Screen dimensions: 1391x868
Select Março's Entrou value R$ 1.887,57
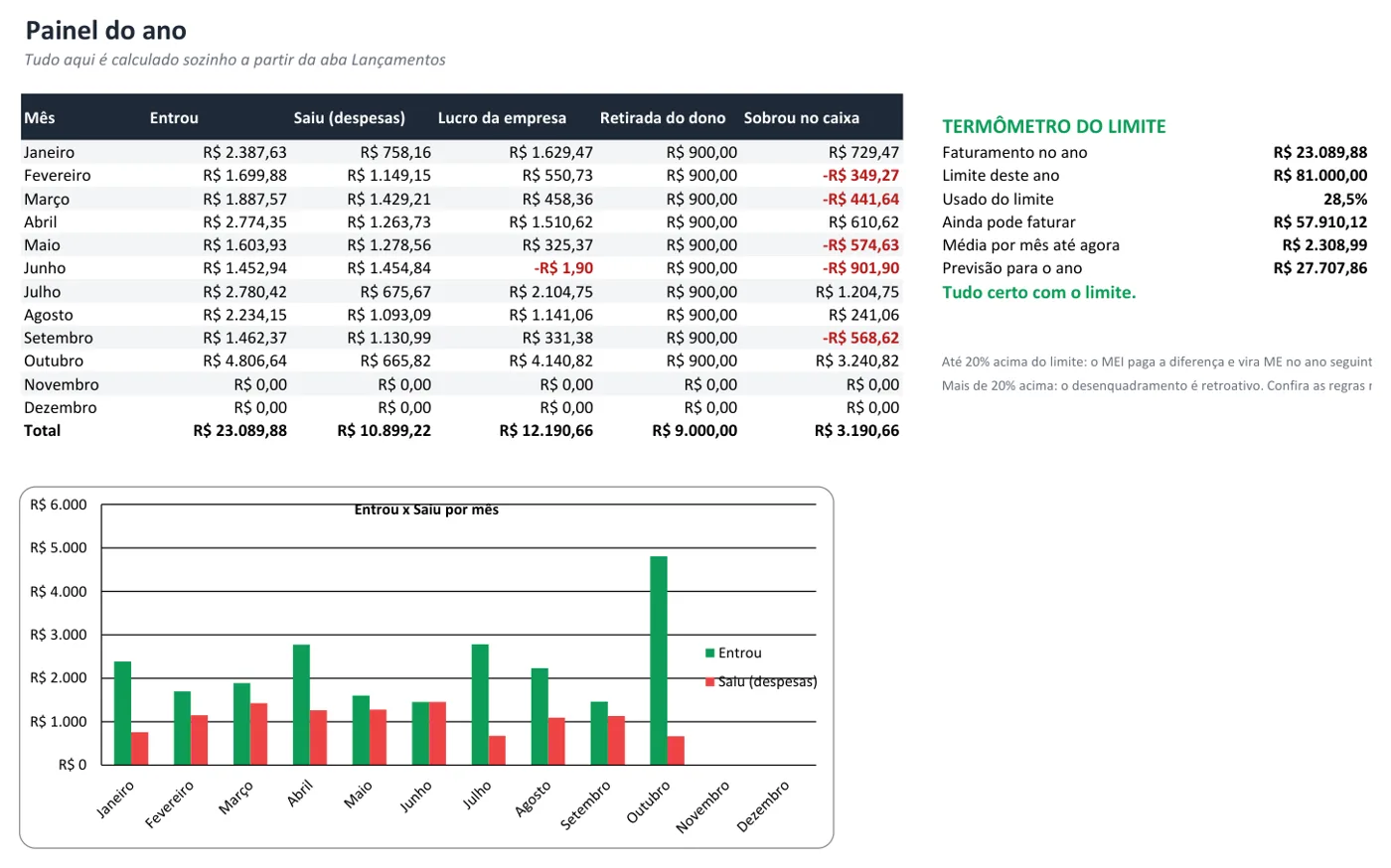click(244, 200)
